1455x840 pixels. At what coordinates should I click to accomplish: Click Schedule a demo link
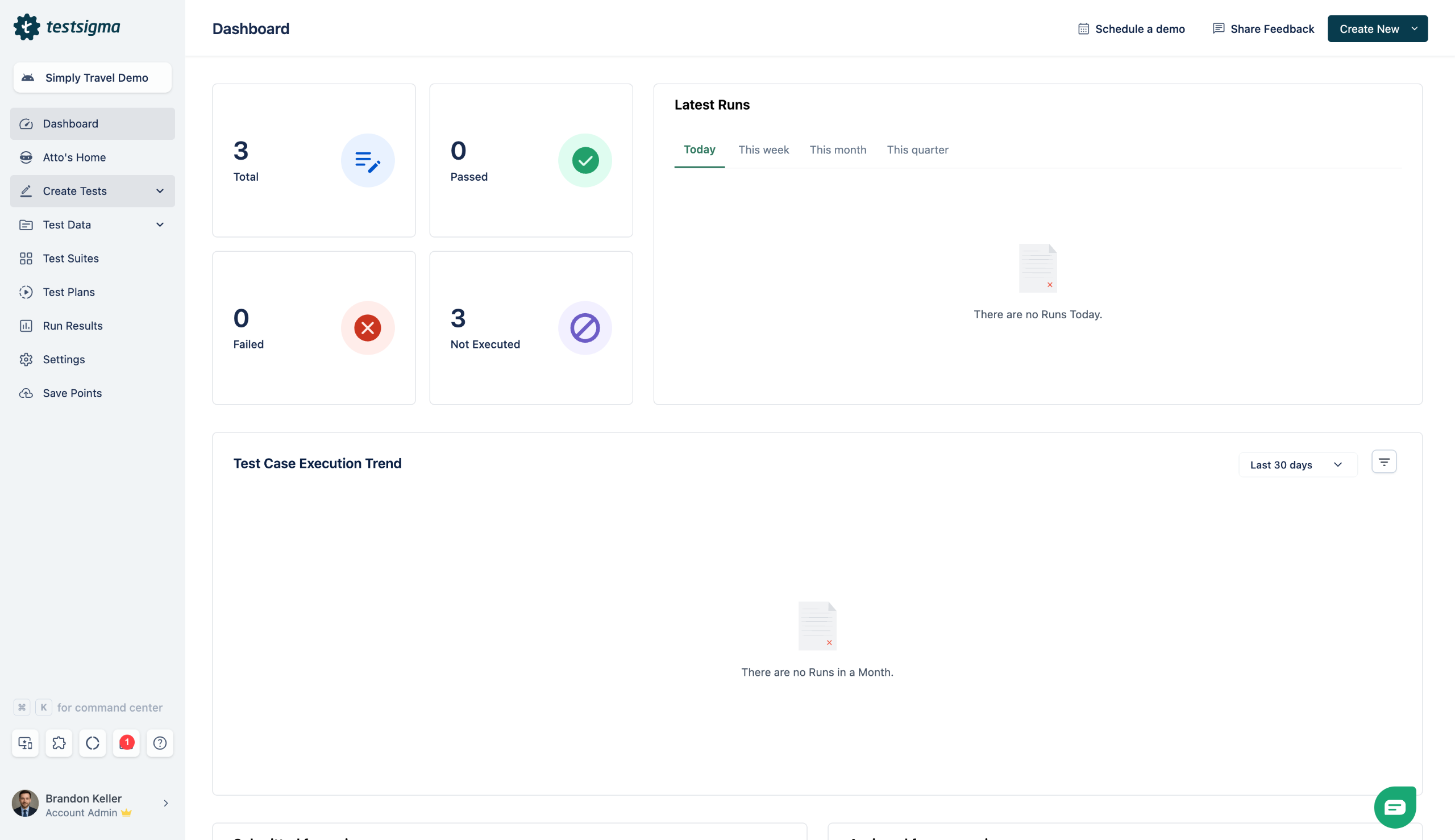[1131, 29]
